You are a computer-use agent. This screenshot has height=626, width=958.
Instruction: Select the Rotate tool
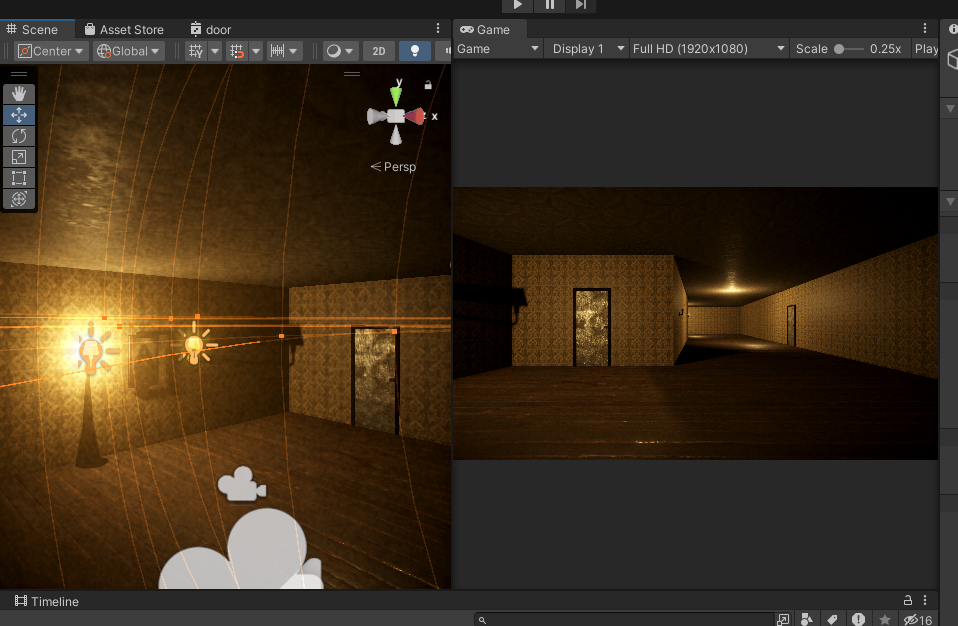tap(19, 135)
